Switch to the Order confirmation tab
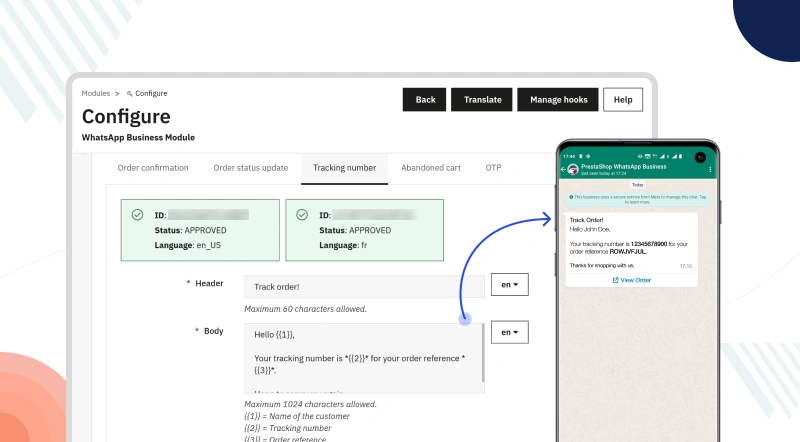The height and width of the screenshot is (442, 800). (x=153, y=168)
